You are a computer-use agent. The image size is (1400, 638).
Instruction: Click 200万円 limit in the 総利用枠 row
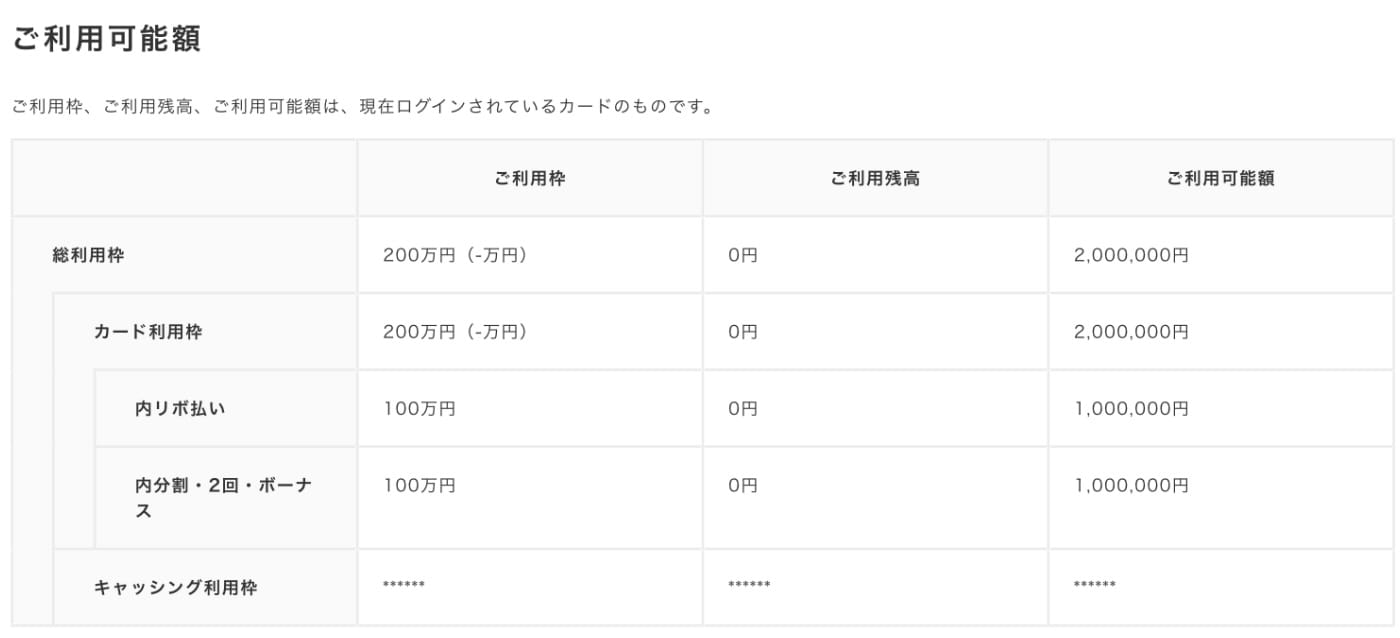point(455,255)
